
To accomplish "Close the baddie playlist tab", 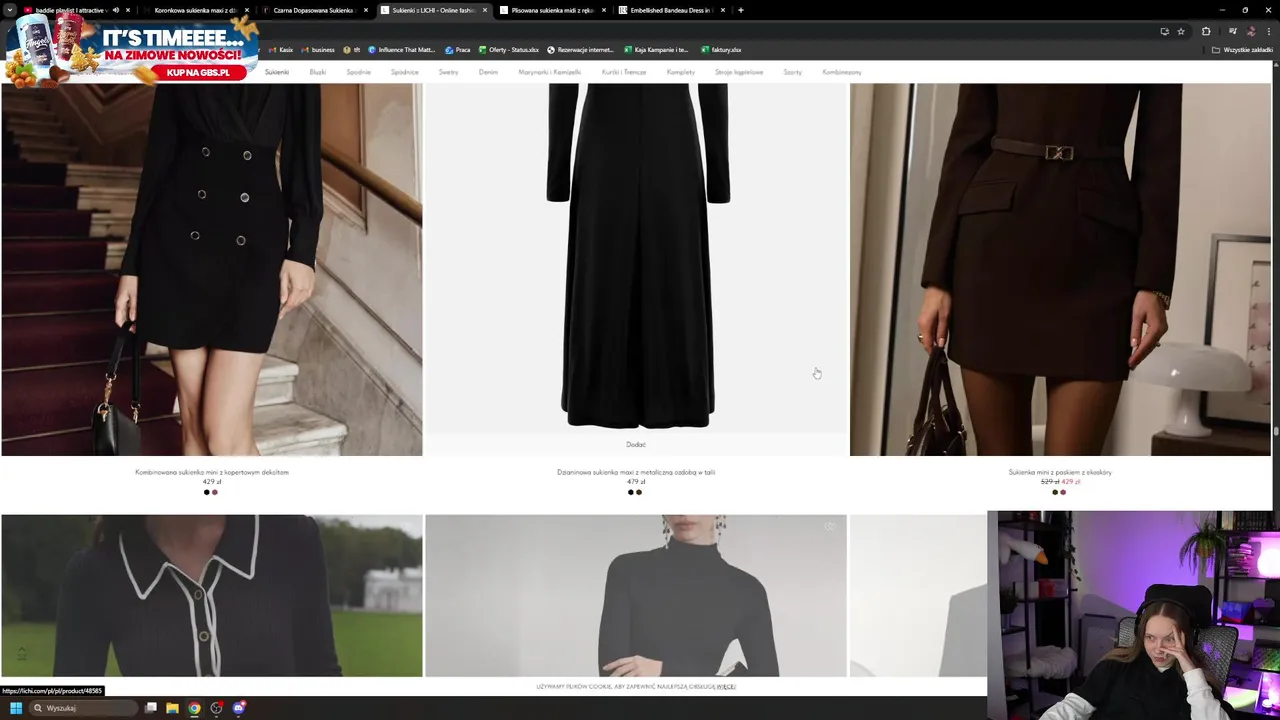I will pyautogui.click(x=128, y=10).
